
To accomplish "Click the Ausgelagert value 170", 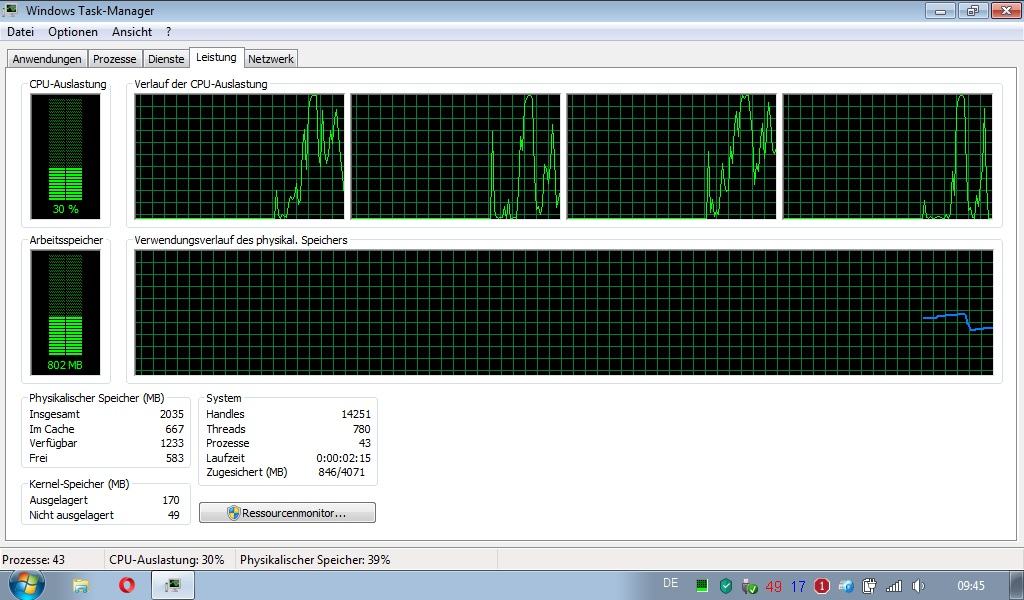I will pyautogui.click(x=170, y=500).
